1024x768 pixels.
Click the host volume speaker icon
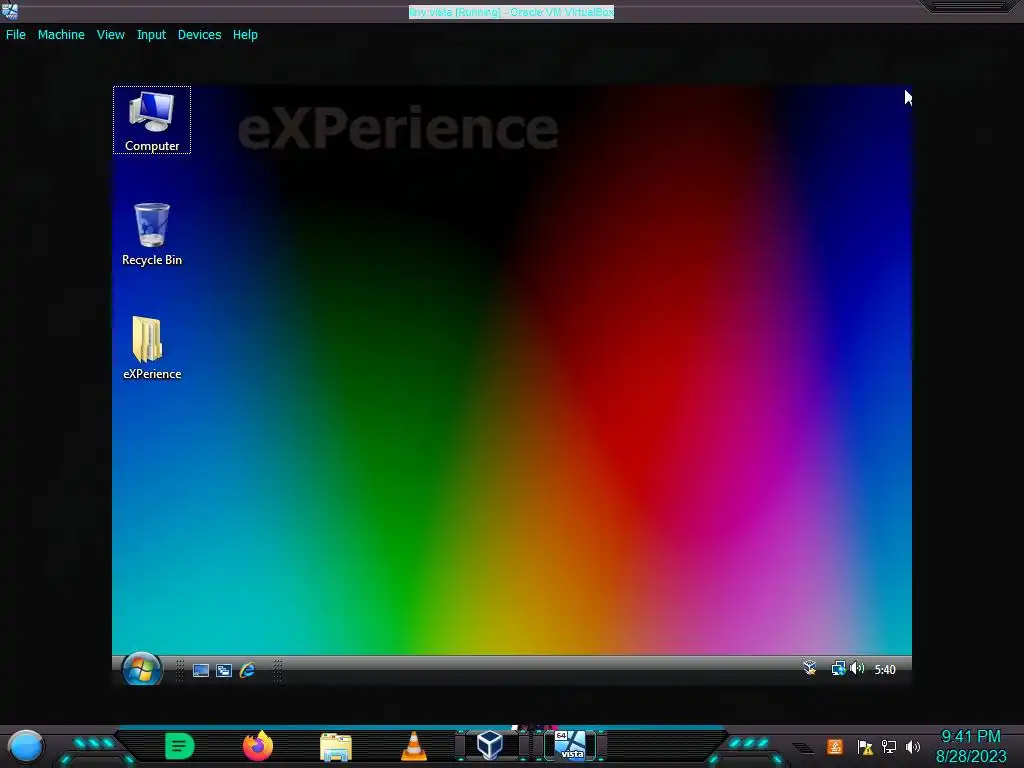pyautogui.click(x=913, y=746)
